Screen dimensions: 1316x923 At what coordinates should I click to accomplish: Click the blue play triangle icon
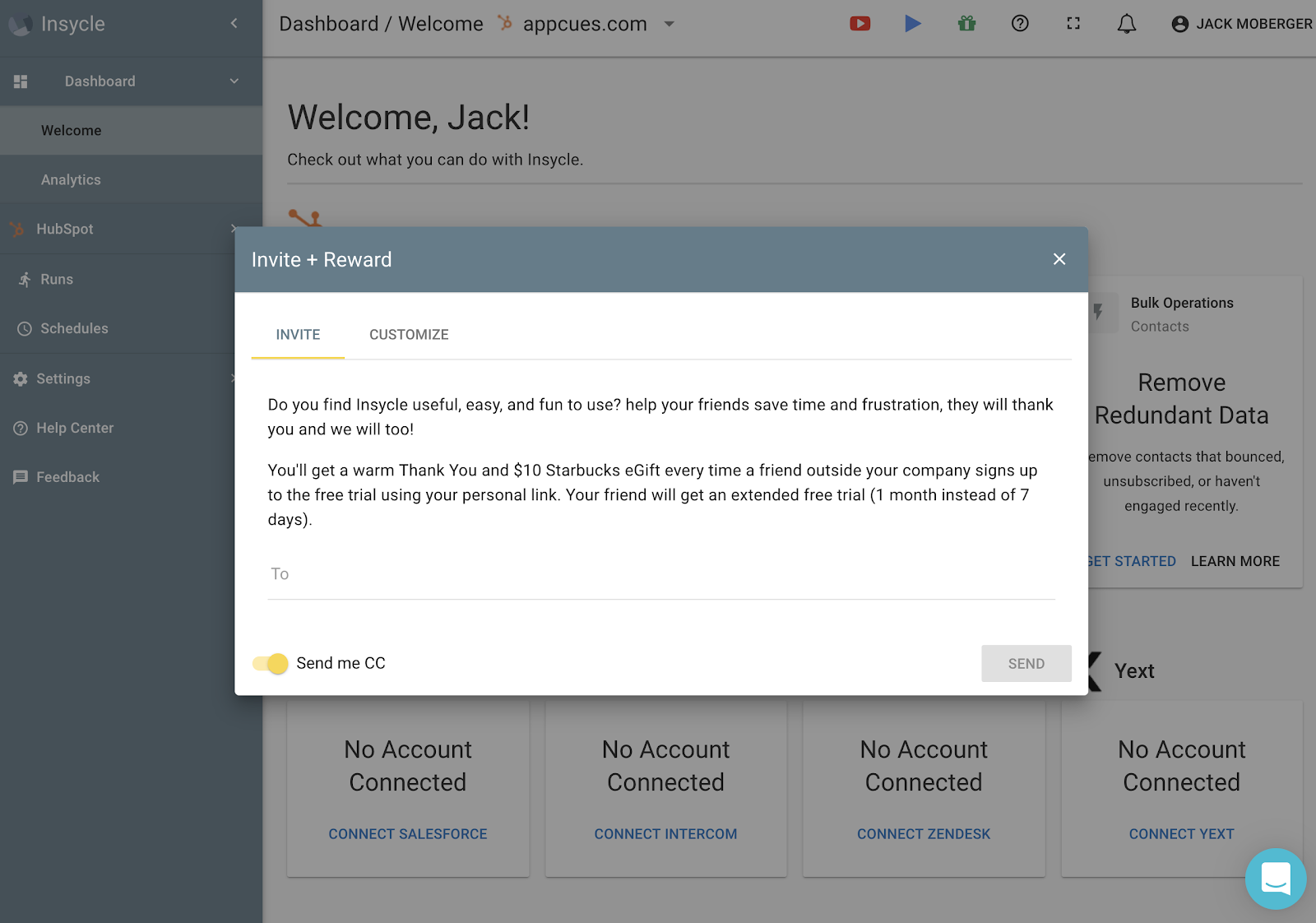click(x=913, y=24)
